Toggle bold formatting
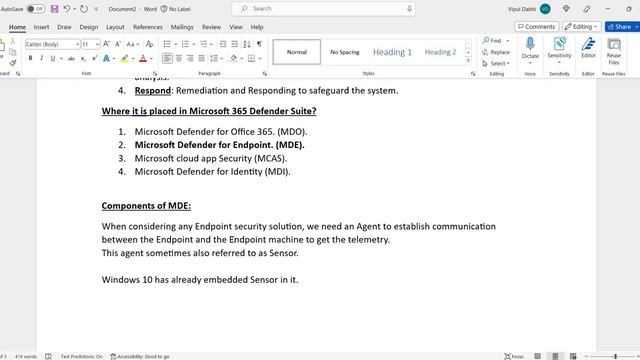 30,58
